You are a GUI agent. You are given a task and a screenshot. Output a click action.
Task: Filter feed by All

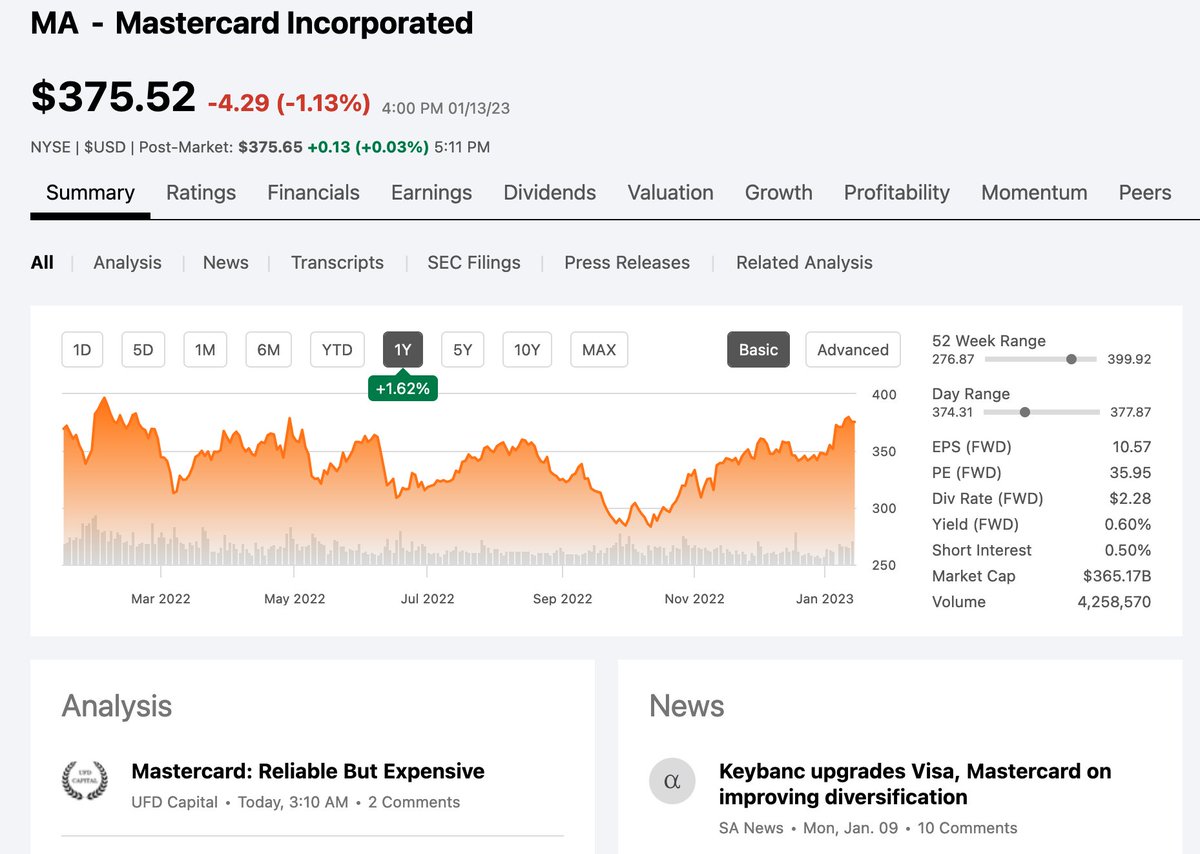point(42,263)
